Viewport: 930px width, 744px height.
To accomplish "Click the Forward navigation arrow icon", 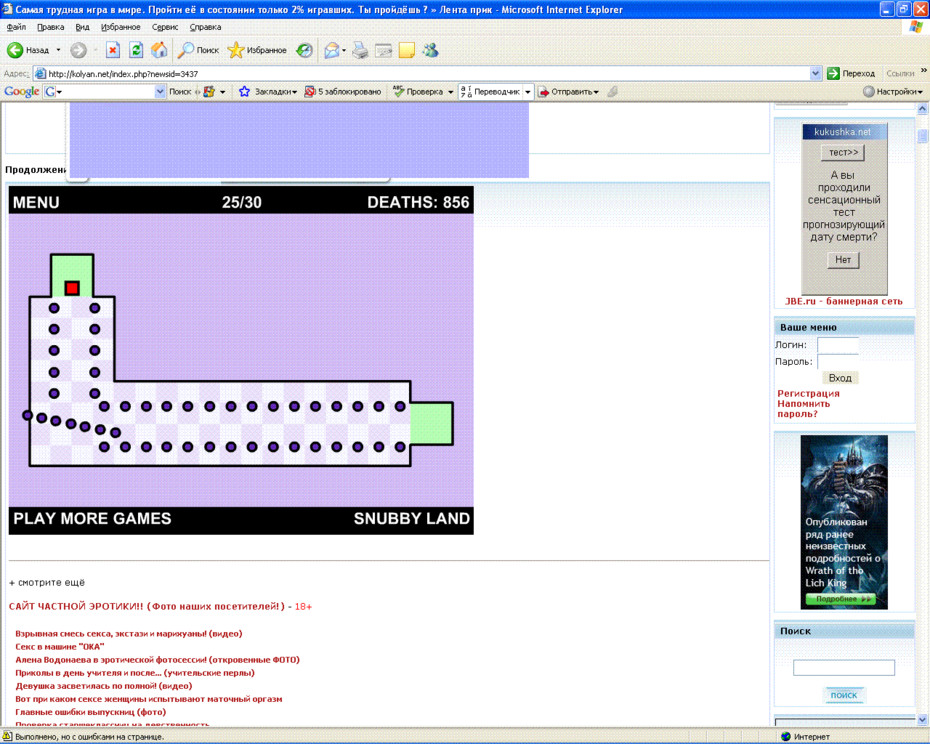I will pos(78,50).
